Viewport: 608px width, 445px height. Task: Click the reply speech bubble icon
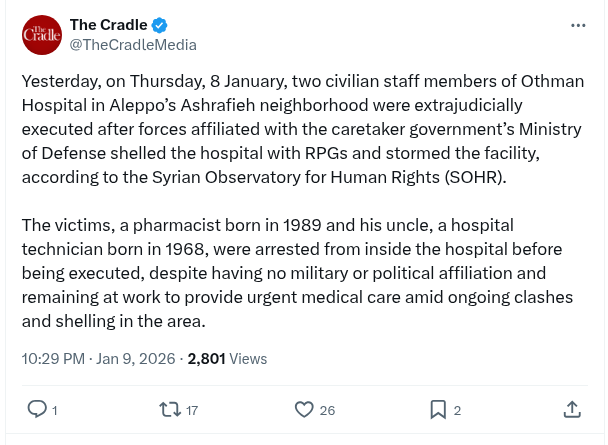click(x=35, y=409)
